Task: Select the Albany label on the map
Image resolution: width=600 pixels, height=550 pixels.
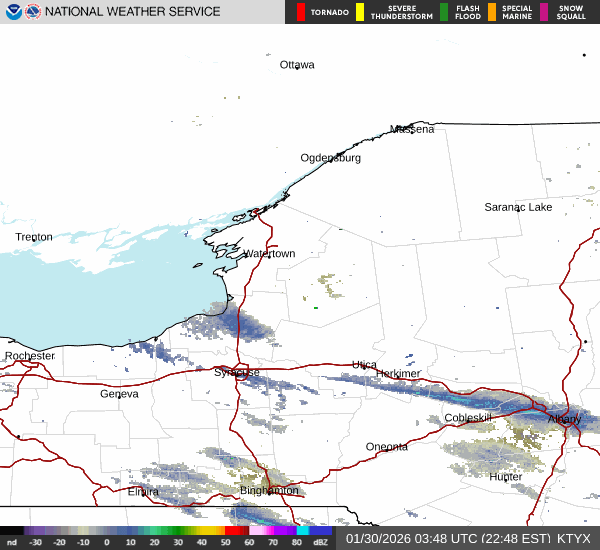Action: pyautogui.click(x=564, y=419)
